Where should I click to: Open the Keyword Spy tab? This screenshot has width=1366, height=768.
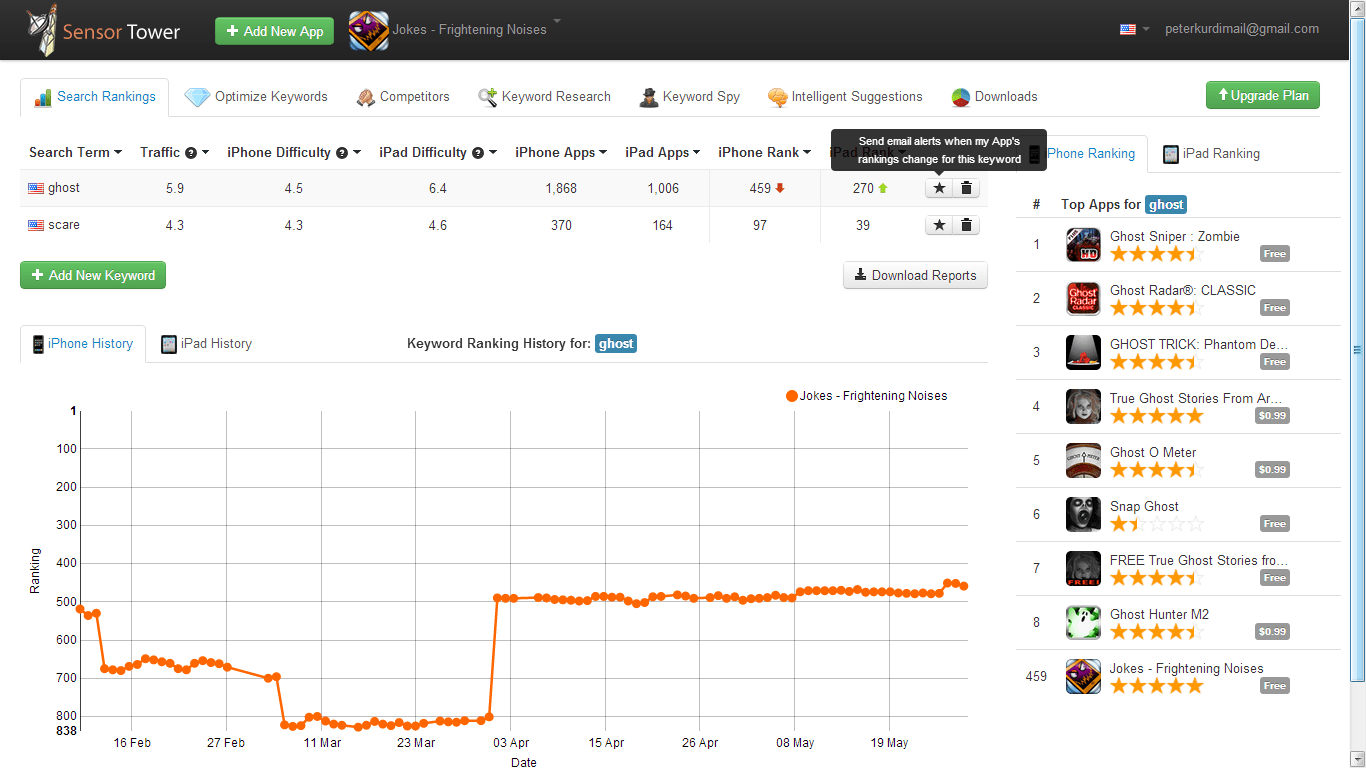[x=690, y=97]
